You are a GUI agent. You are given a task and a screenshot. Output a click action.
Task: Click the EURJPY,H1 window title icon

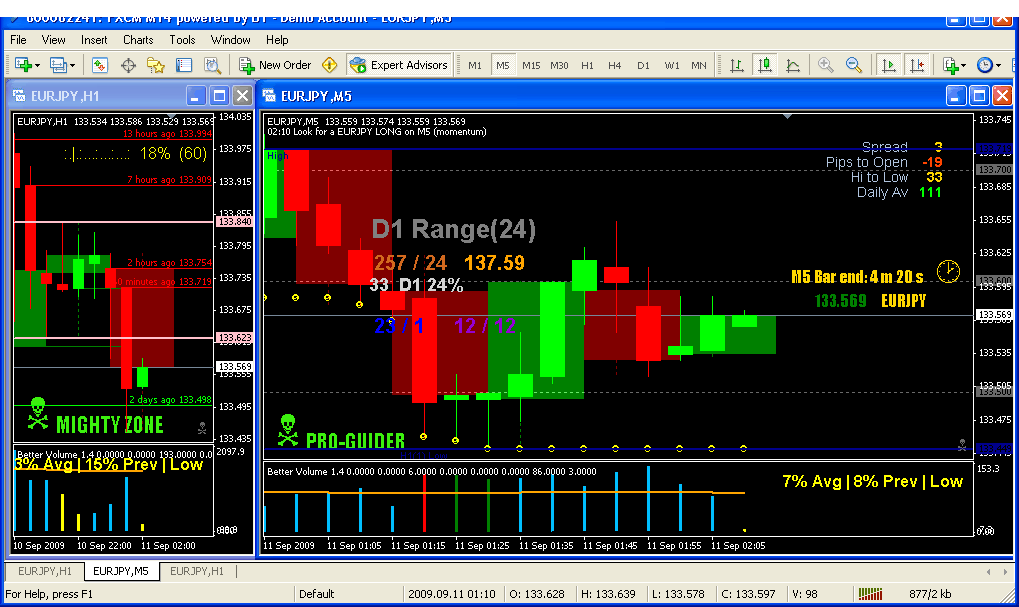(x=19, y=96)
